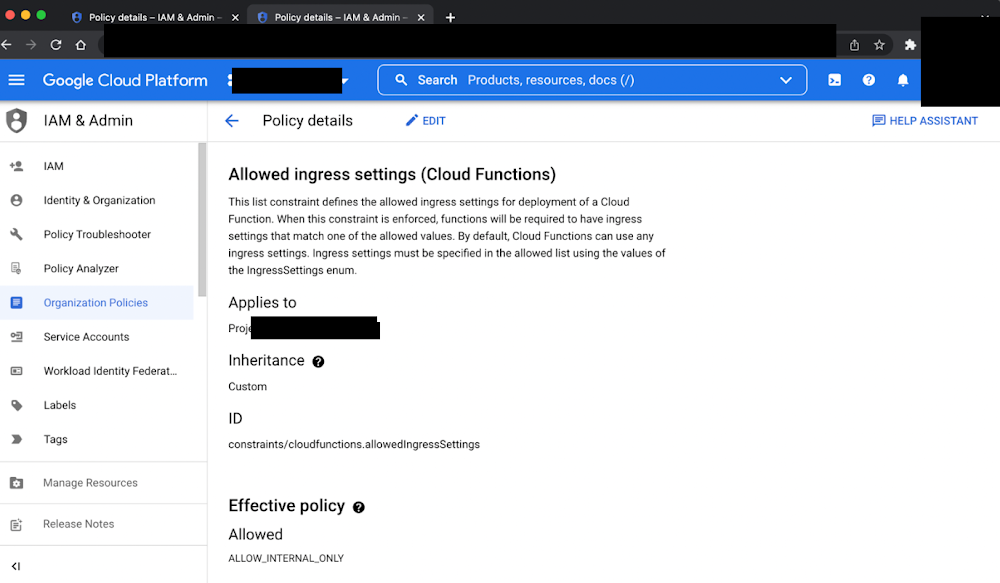Click the Tags chevron-shaped icon
The height and width of the screenshot is (583, 1000).
pos(17,439)
